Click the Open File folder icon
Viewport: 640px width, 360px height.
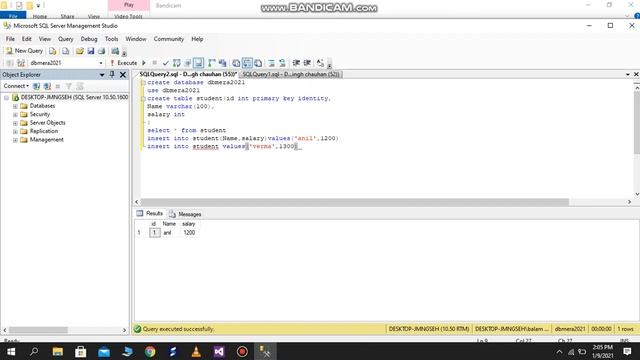(x=80, y=51)
